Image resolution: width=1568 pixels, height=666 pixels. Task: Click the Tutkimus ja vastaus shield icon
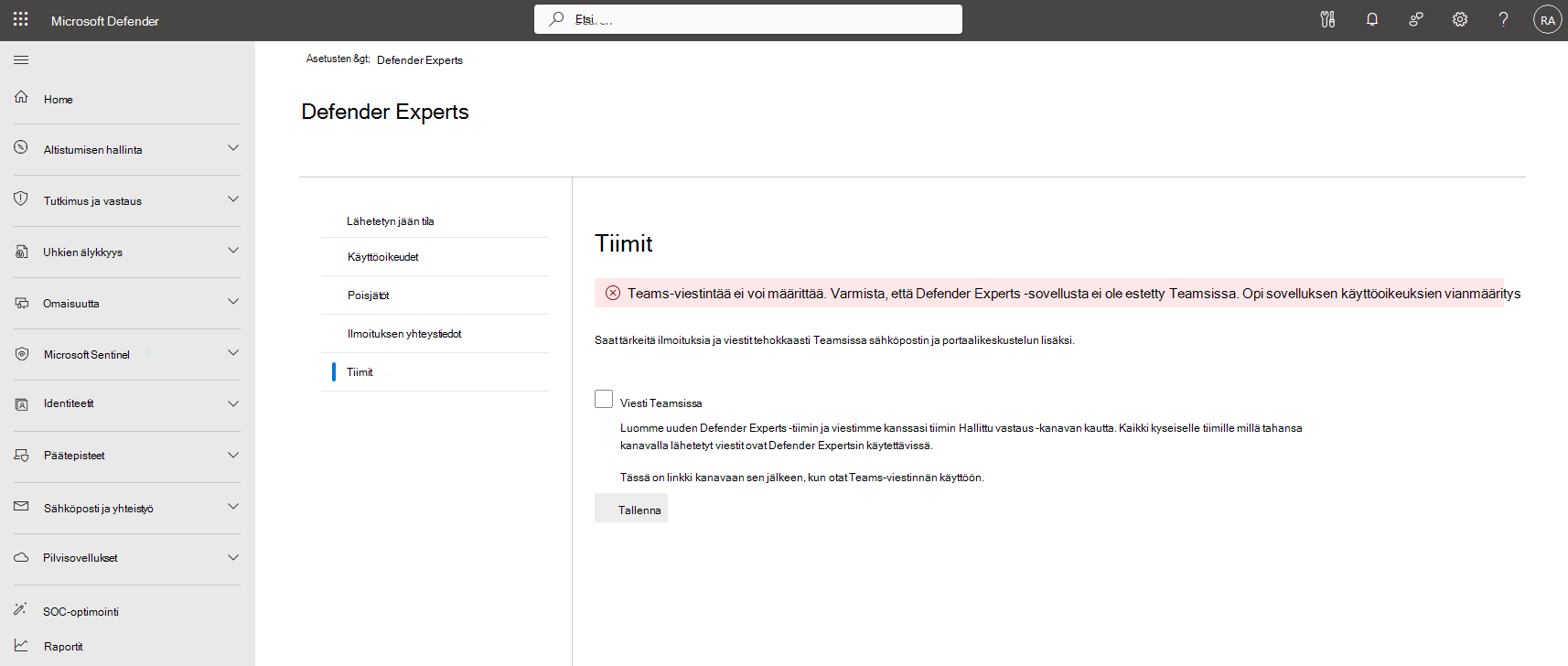(21, 199)
